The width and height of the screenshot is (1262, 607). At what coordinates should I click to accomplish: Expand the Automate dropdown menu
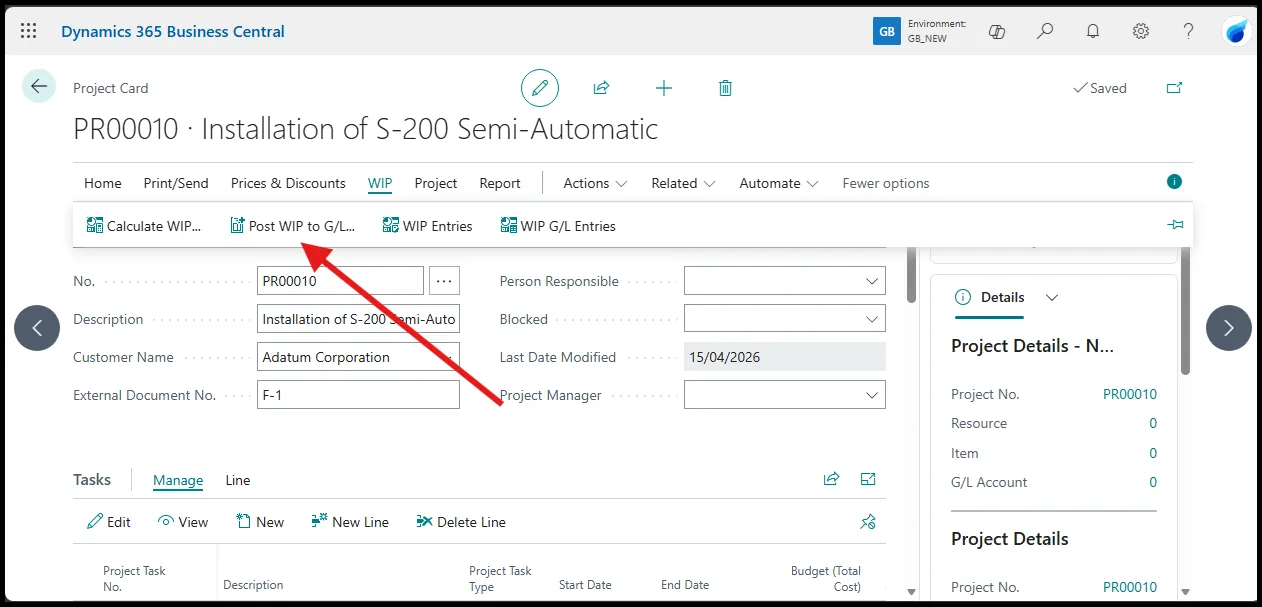(x=779, y=183)
